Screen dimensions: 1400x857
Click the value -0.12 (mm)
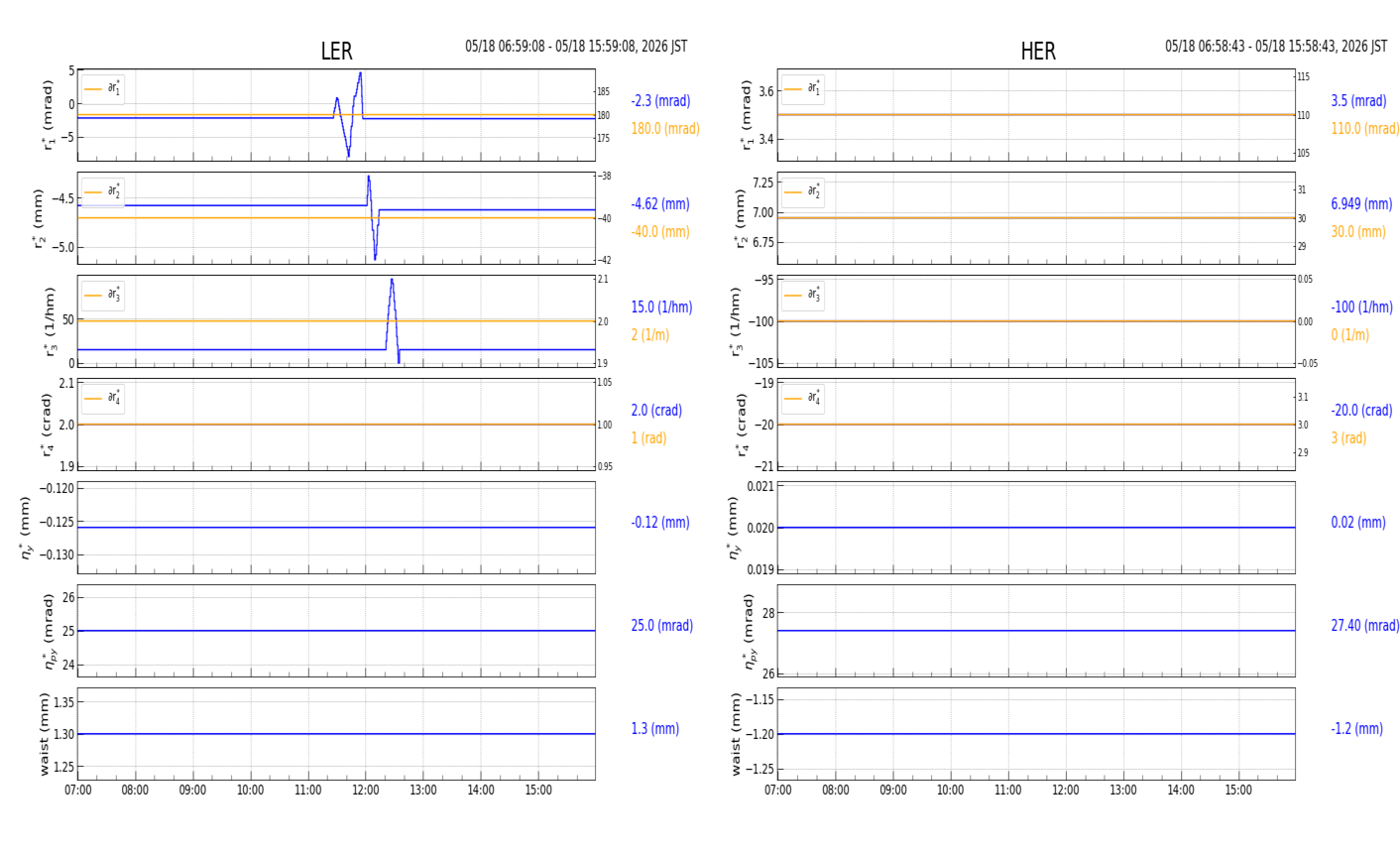click(x=660, y=523)
